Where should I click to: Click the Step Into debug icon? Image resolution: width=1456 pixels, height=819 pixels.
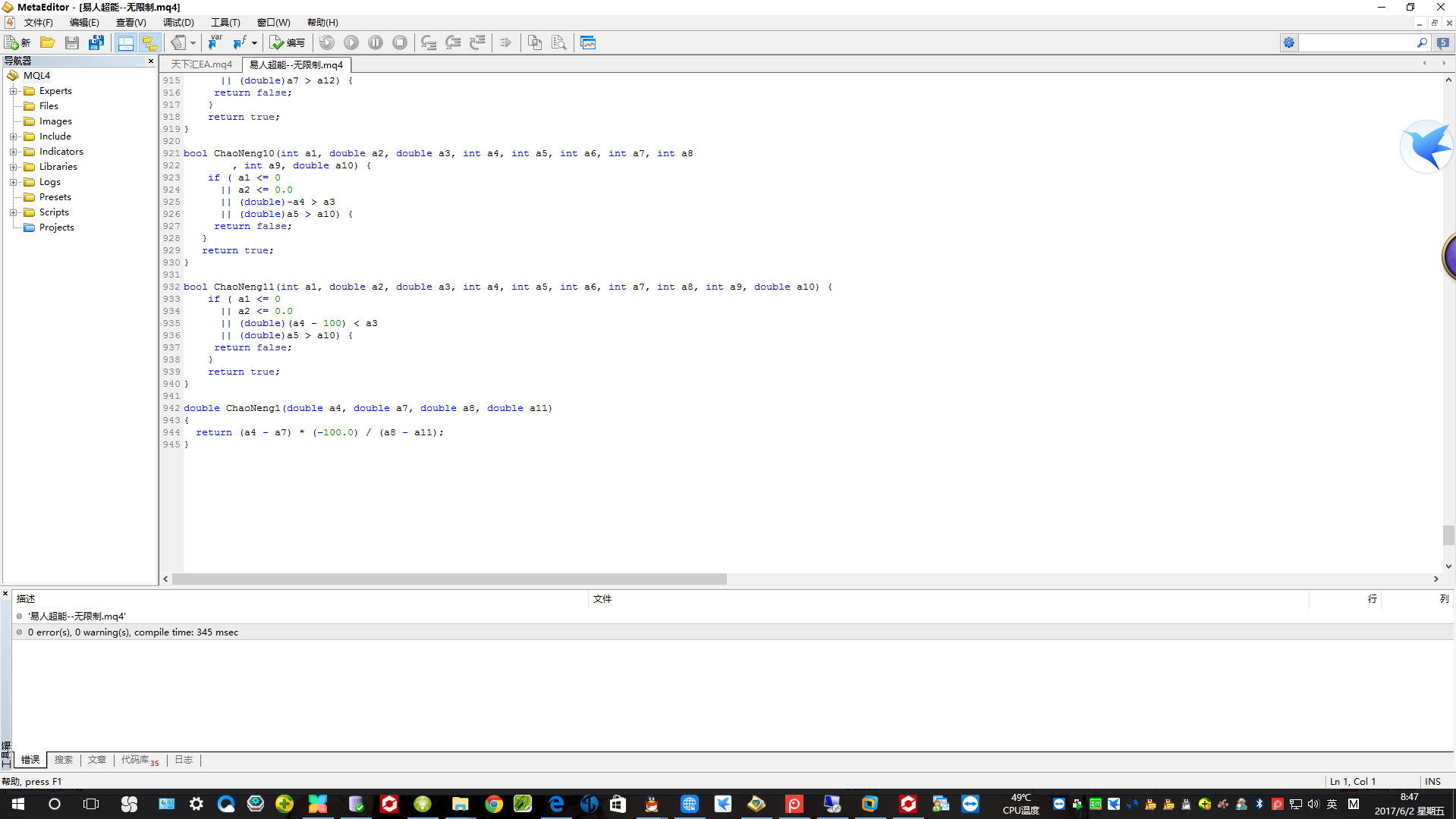click(x=429, y=42)
